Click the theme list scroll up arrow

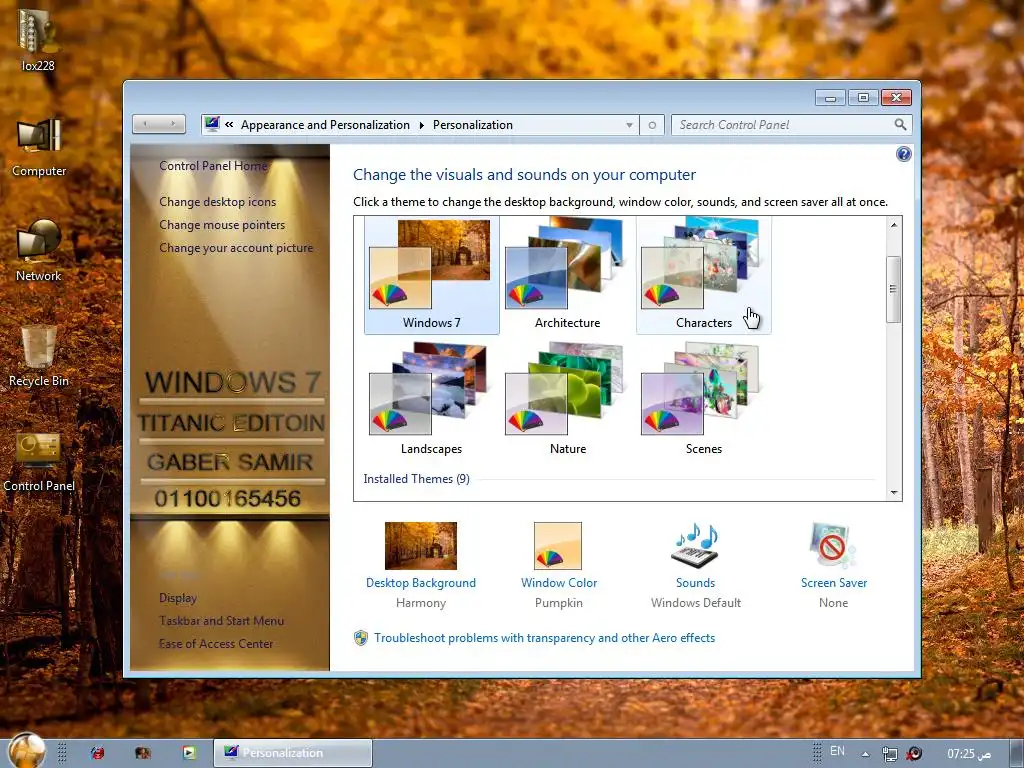(x=894, y=225)
